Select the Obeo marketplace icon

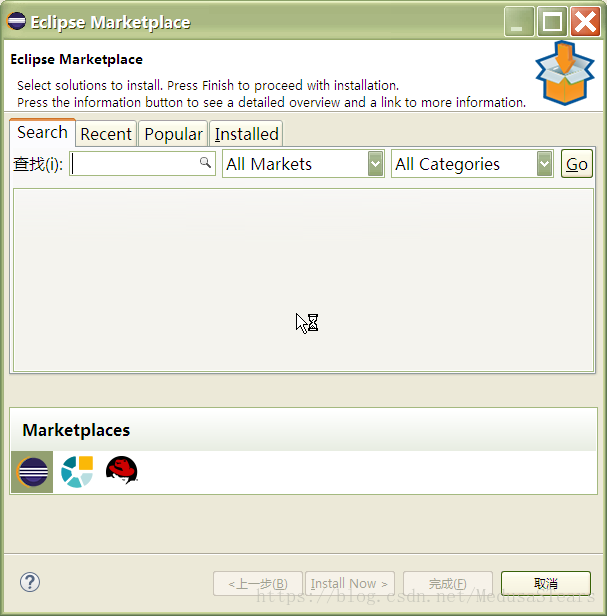pos(77,472)
